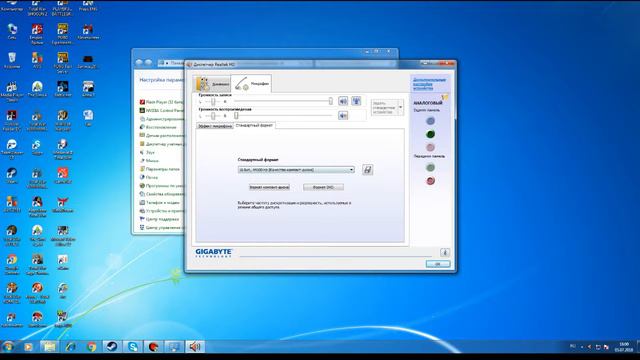Screen dimensions: 640x360
Task: Click the save format icon beside dropdown
Action: click(x=367, y=170)
